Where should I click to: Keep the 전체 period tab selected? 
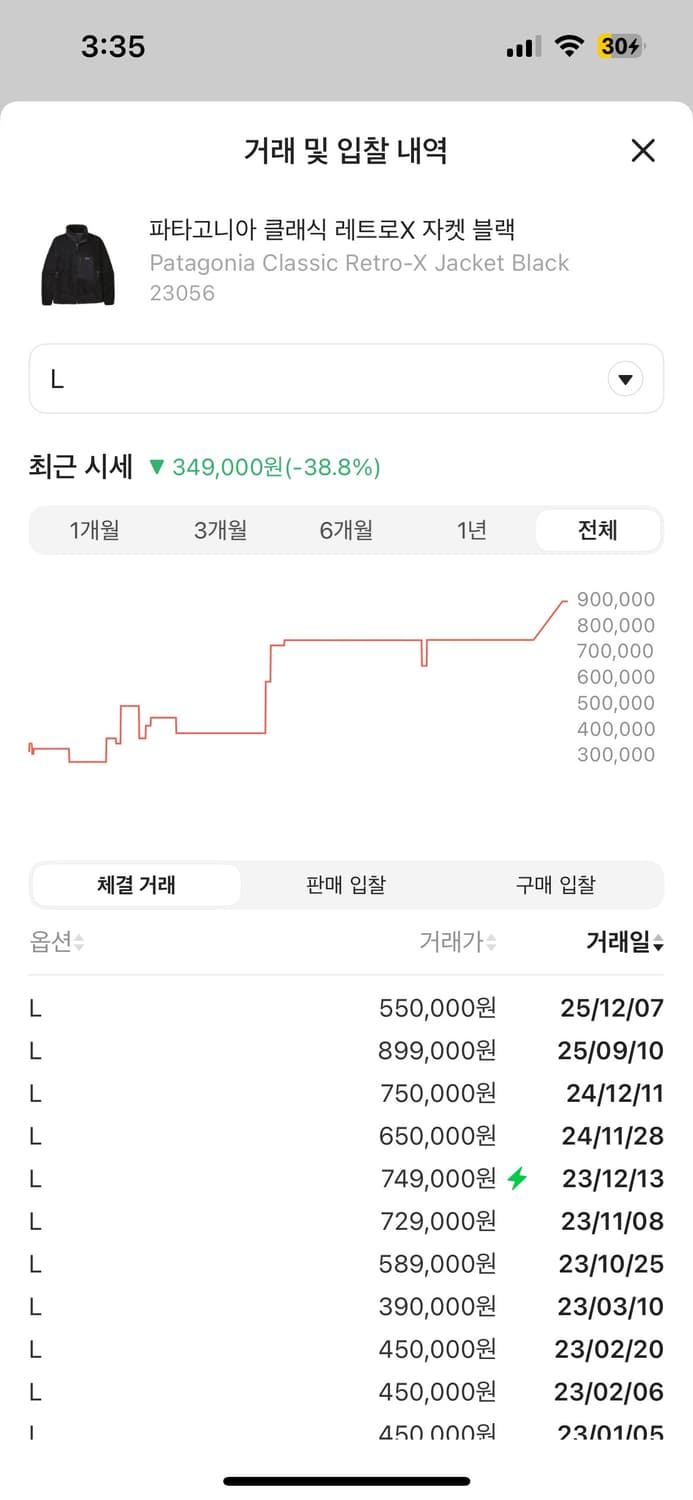click(x=598, y=531)
